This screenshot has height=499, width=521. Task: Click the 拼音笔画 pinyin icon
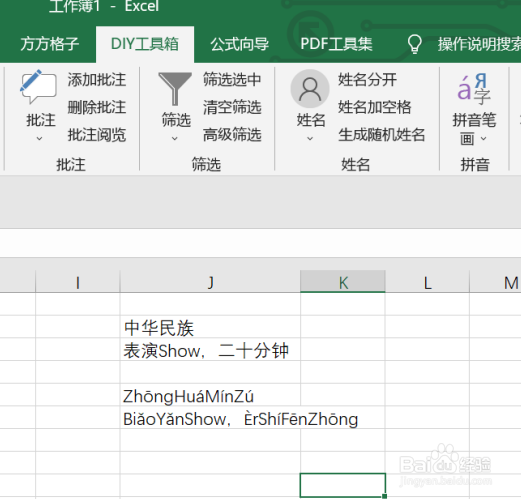click(x=474, y=88)
